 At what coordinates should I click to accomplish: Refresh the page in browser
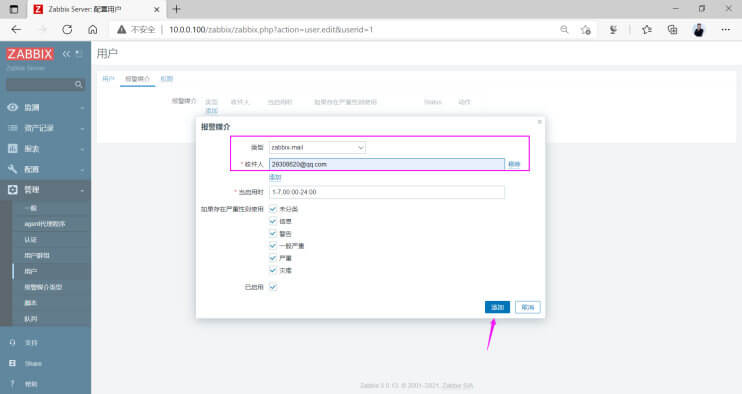click(x=67, y=29)
